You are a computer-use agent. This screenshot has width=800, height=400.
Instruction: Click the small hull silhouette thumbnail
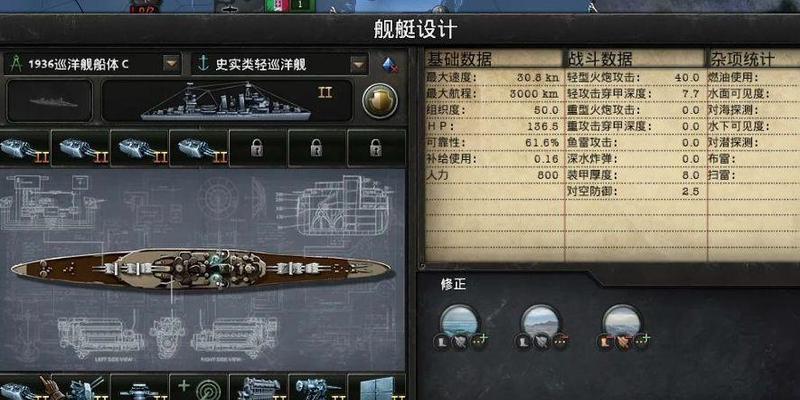[x=49, y=101]
